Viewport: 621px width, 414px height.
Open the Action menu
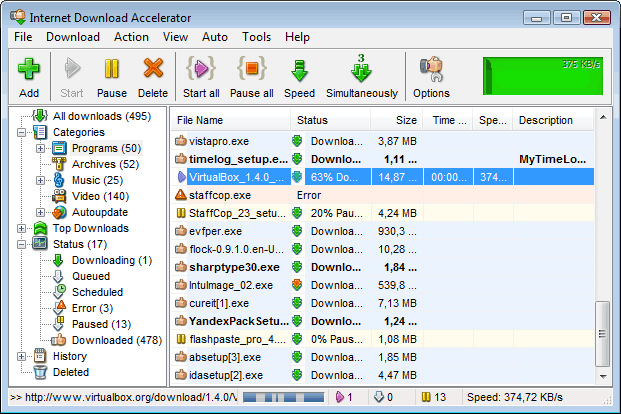coord(131,37)
